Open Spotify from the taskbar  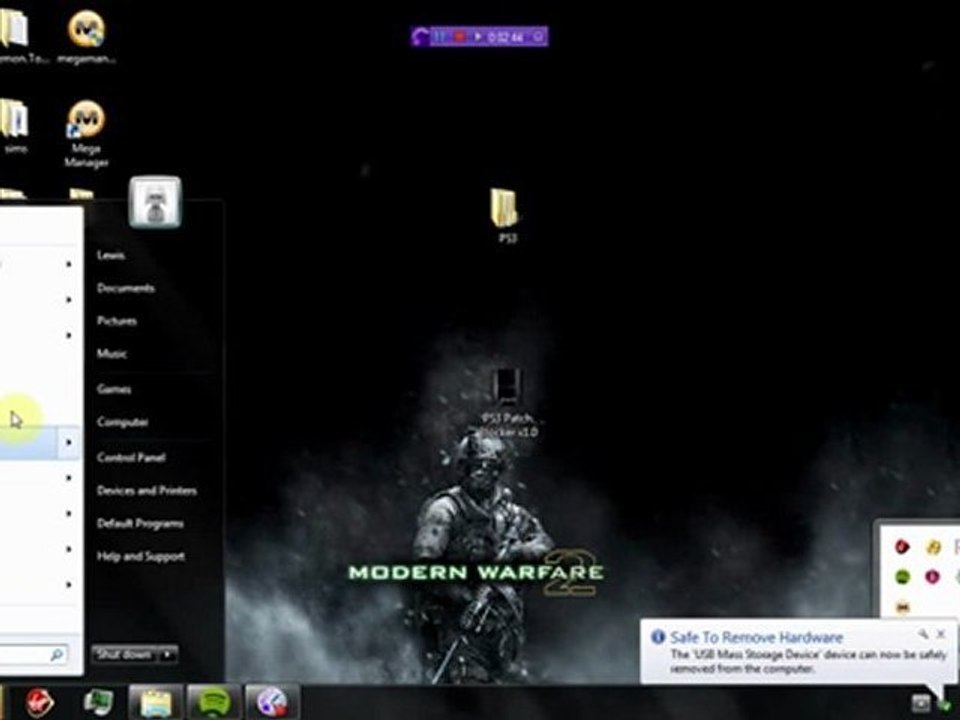click(x=214, y=702)
